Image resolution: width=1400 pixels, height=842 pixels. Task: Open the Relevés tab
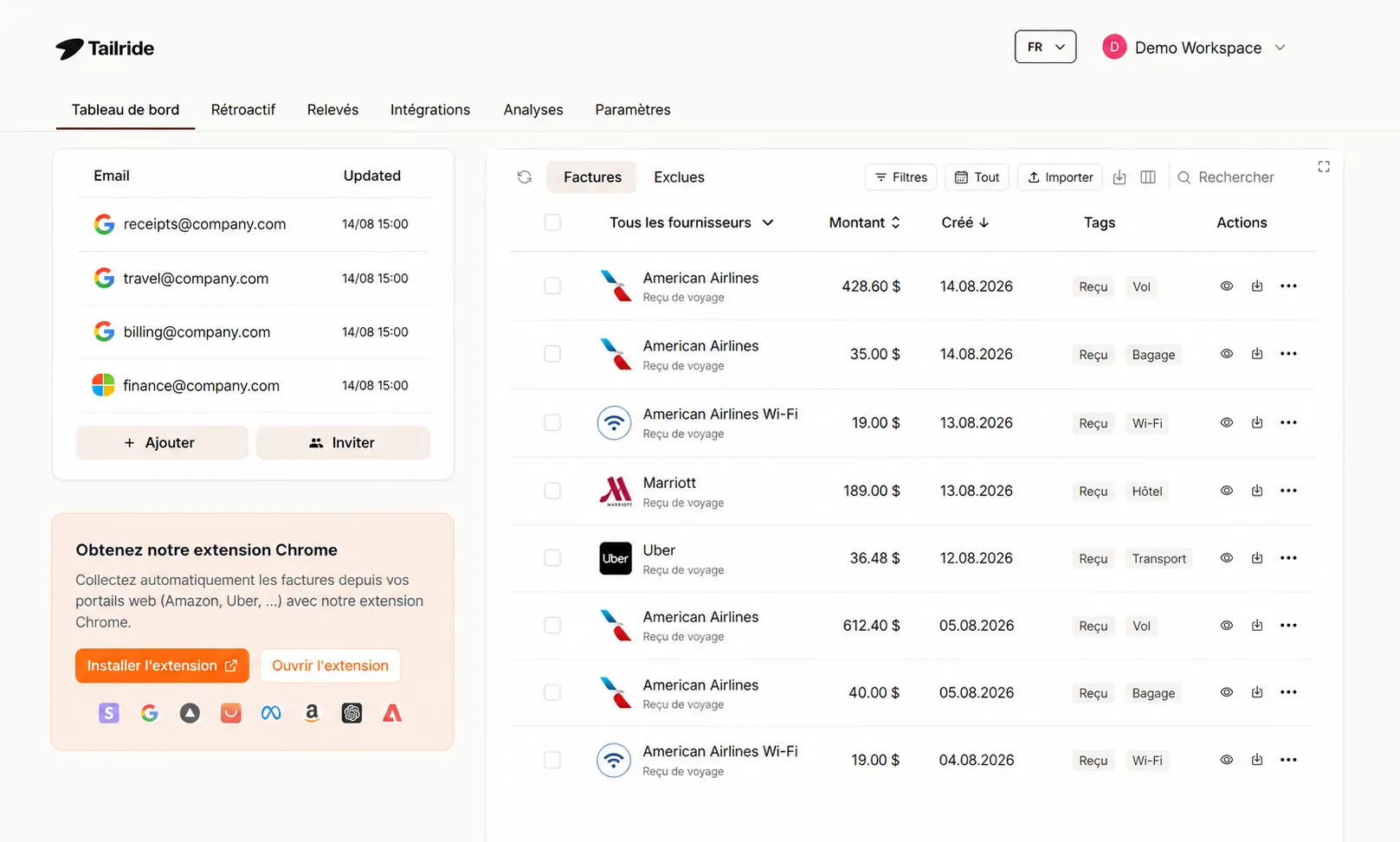tap(332, 110)
